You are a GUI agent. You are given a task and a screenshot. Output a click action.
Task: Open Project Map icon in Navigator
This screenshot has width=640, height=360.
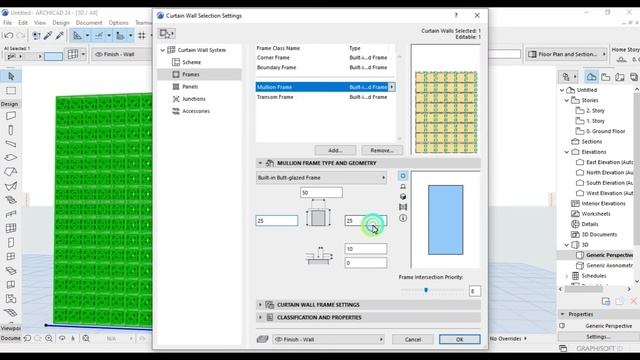pyautogui.click(x=591, y=77)
